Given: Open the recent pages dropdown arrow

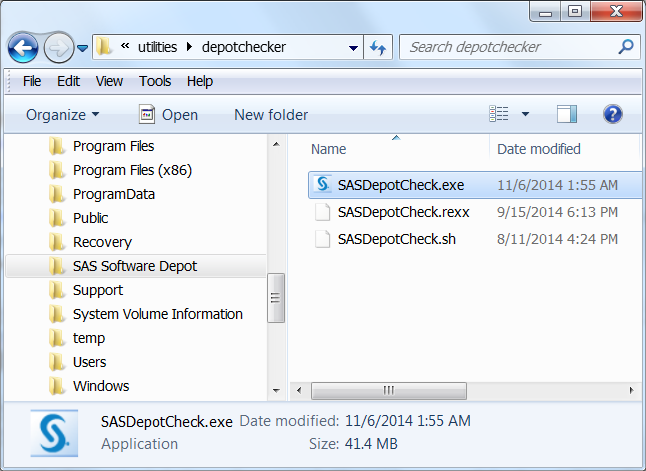Looking at the screenshot, I should [83, 48].
